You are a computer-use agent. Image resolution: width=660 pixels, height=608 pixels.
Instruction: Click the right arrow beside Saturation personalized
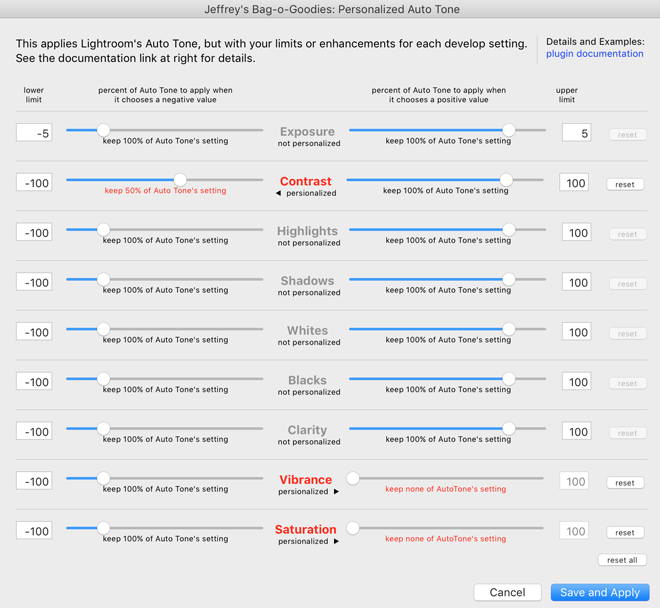coord(336,541)
